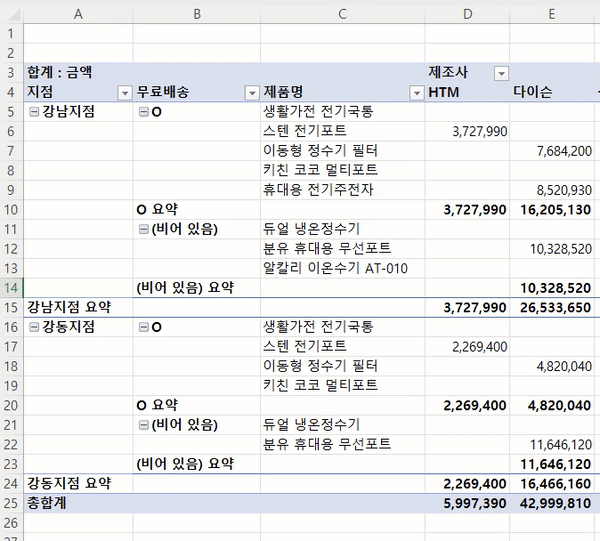Select grand total 5,997,390

click(x=467, y=503)
